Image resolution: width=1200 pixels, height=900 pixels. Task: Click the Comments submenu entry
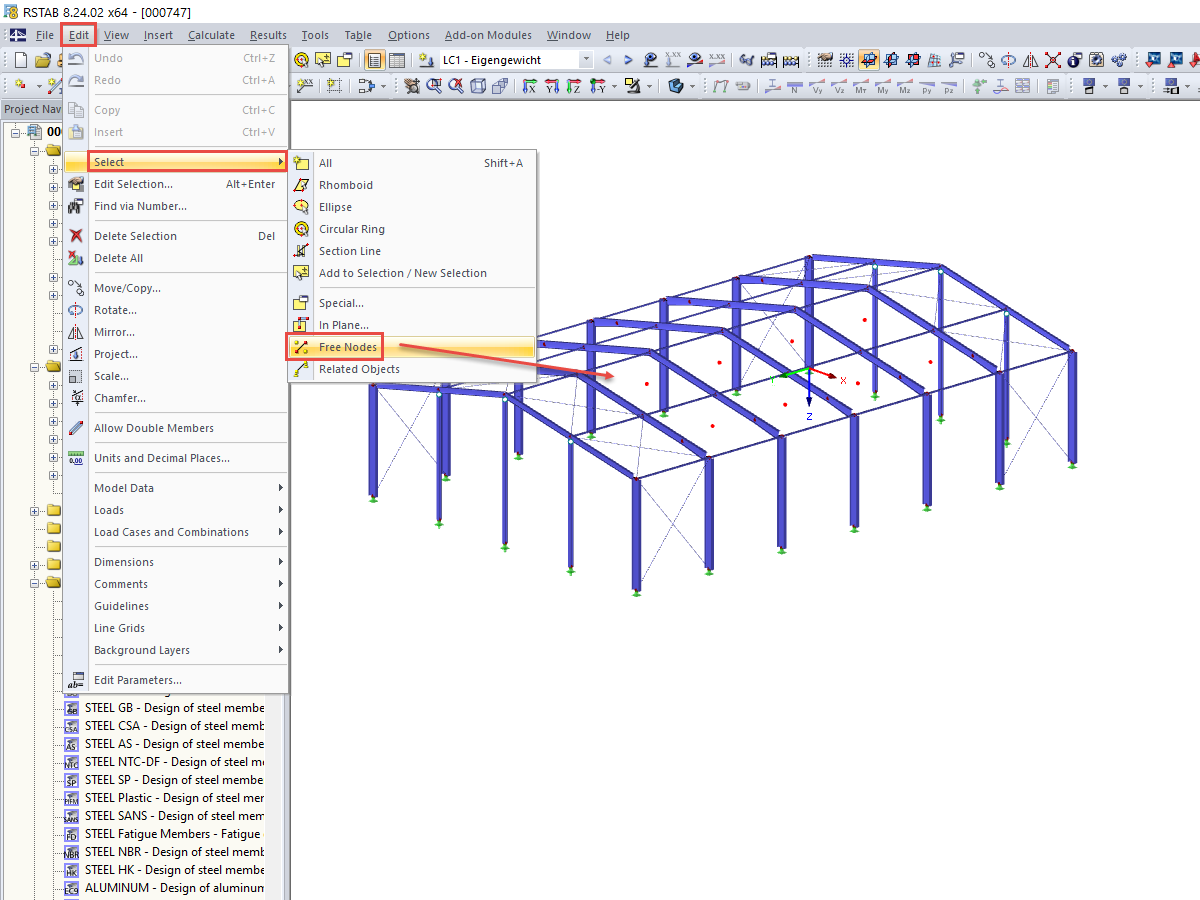(x=175, y=584)
